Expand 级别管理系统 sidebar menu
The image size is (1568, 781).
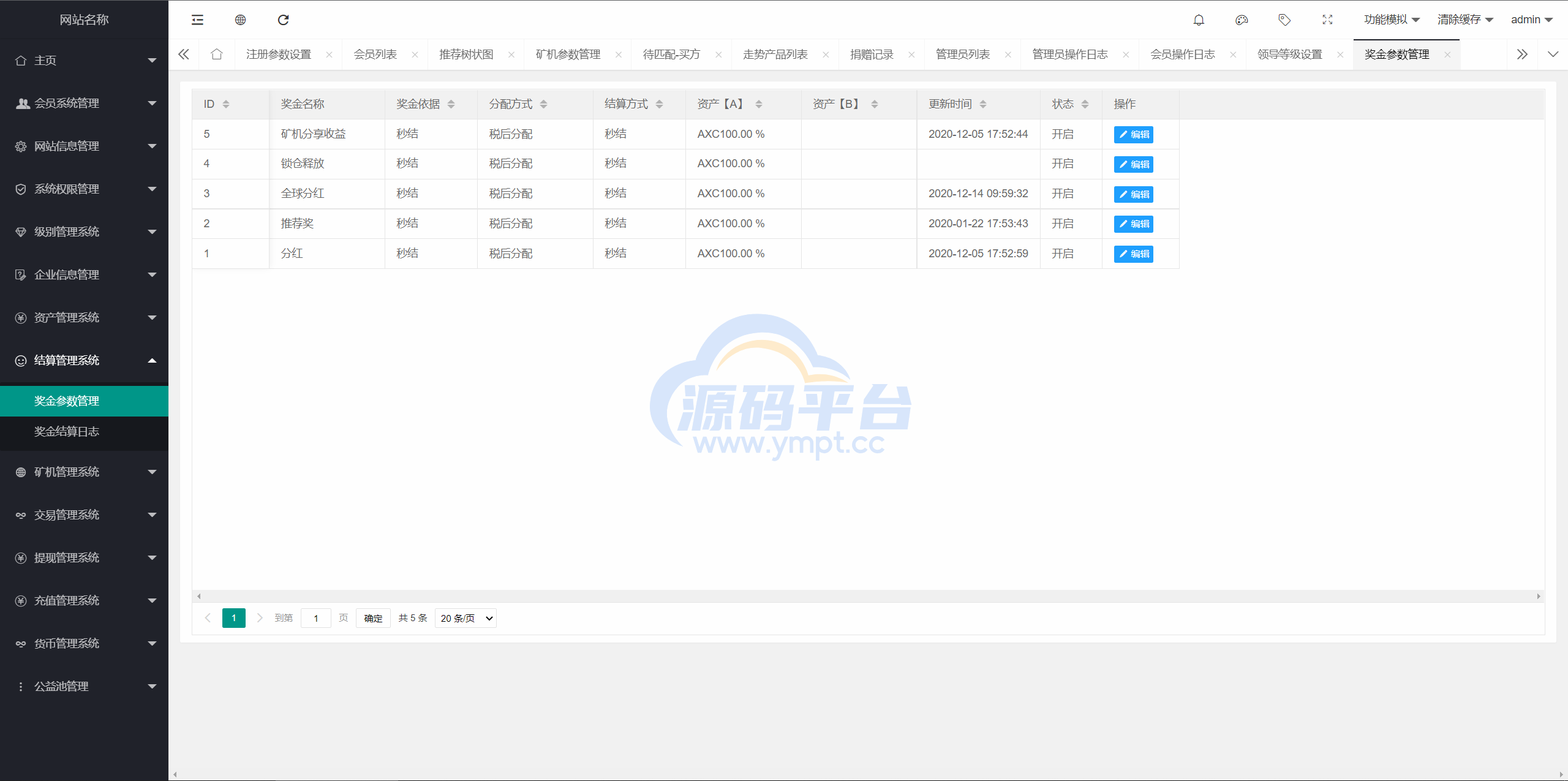84,232
